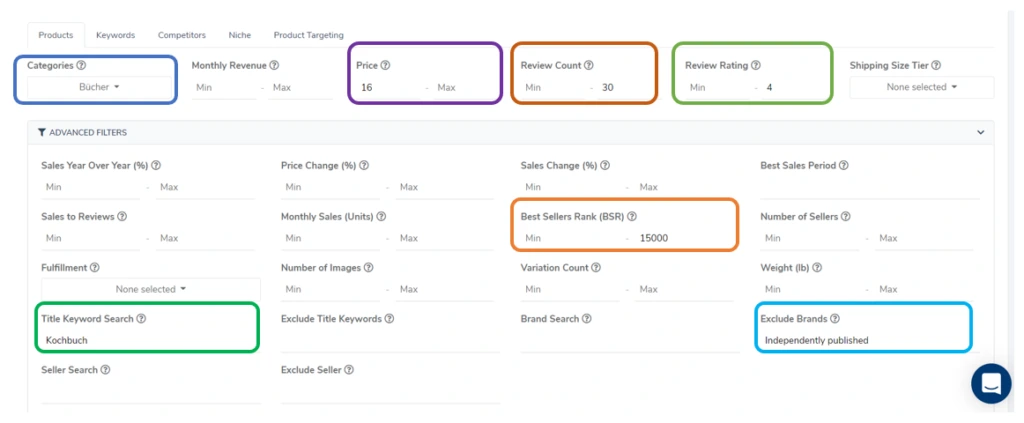The height and width of the screenshot is (423, 1024).
Task: Open the Categories Bücher dropdown
Action: coord(98,87)
